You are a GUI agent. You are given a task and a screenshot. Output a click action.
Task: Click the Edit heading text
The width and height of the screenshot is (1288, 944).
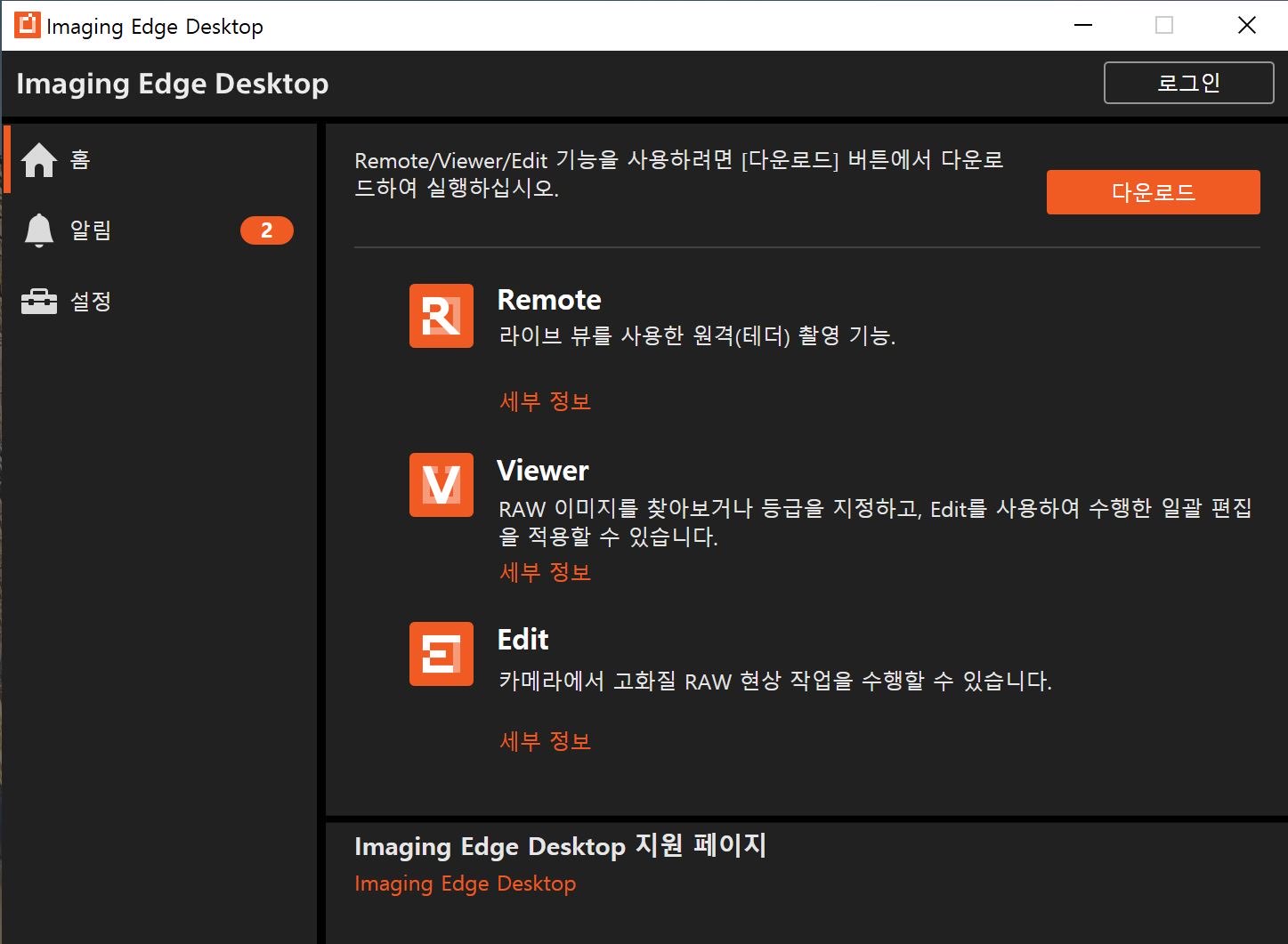click(523, 639)
